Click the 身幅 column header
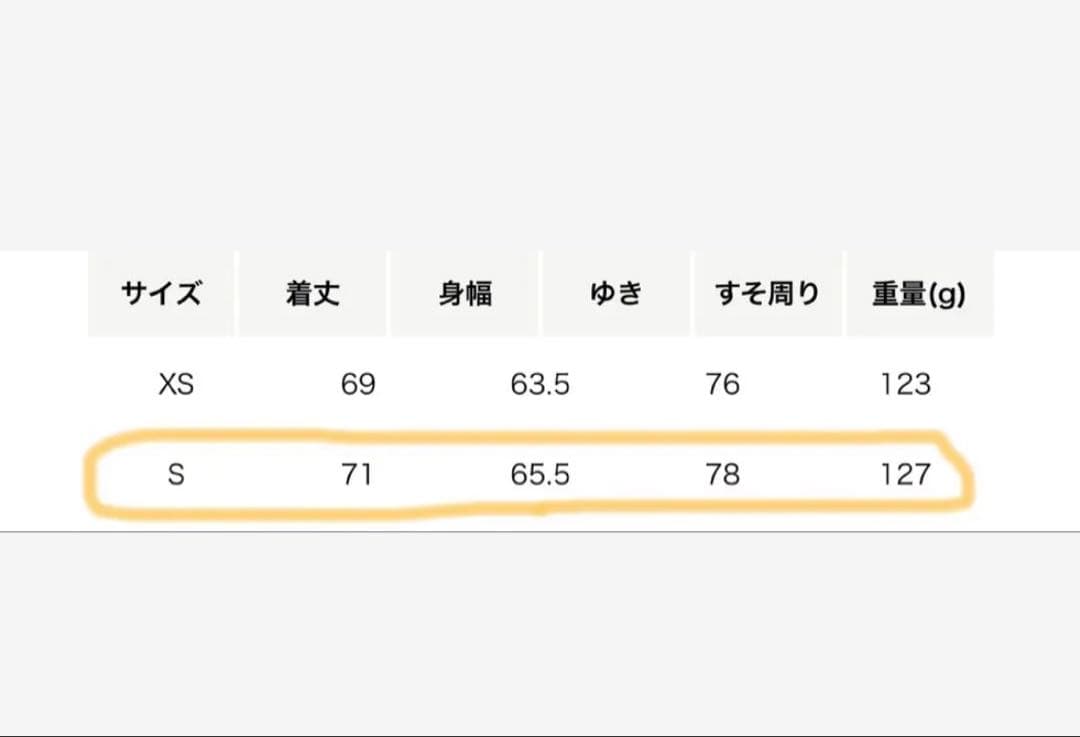The height and width of the screenshot is (737, 1080). (x=465, y=294)
